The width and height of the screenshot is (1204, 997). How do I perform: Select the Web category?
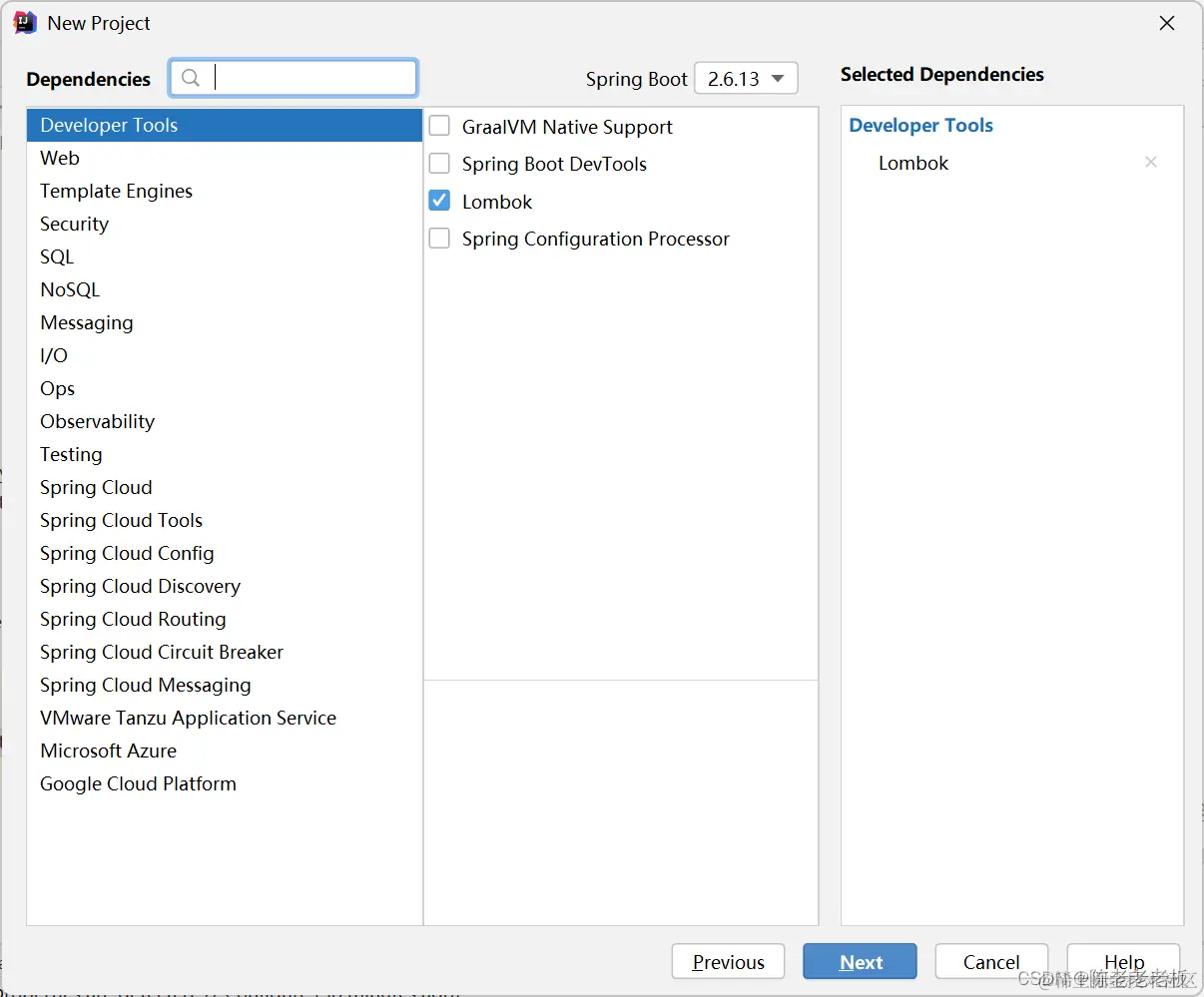pos(225,158)
